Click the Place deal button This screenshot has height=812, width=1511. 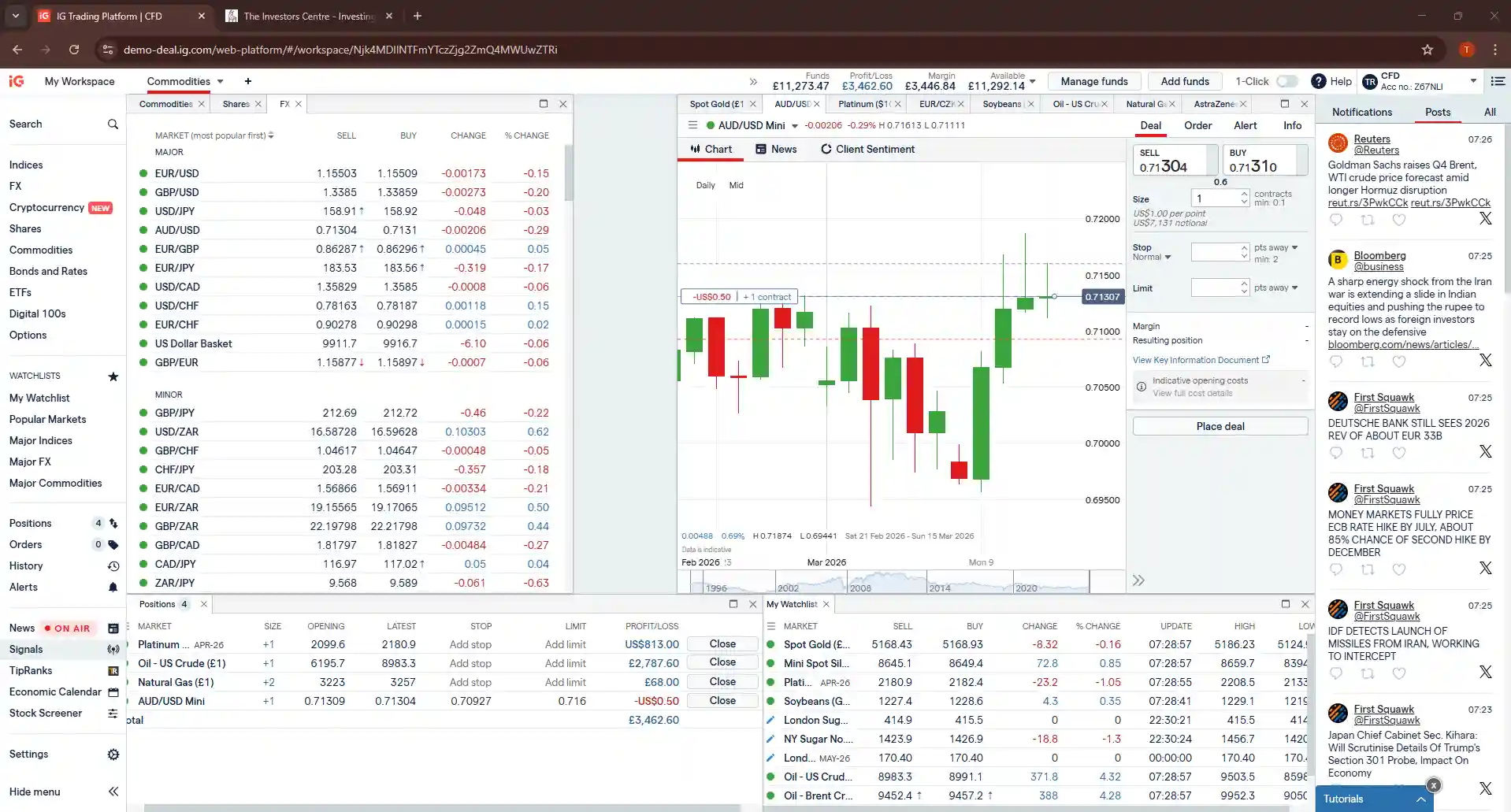(1220, 426)
